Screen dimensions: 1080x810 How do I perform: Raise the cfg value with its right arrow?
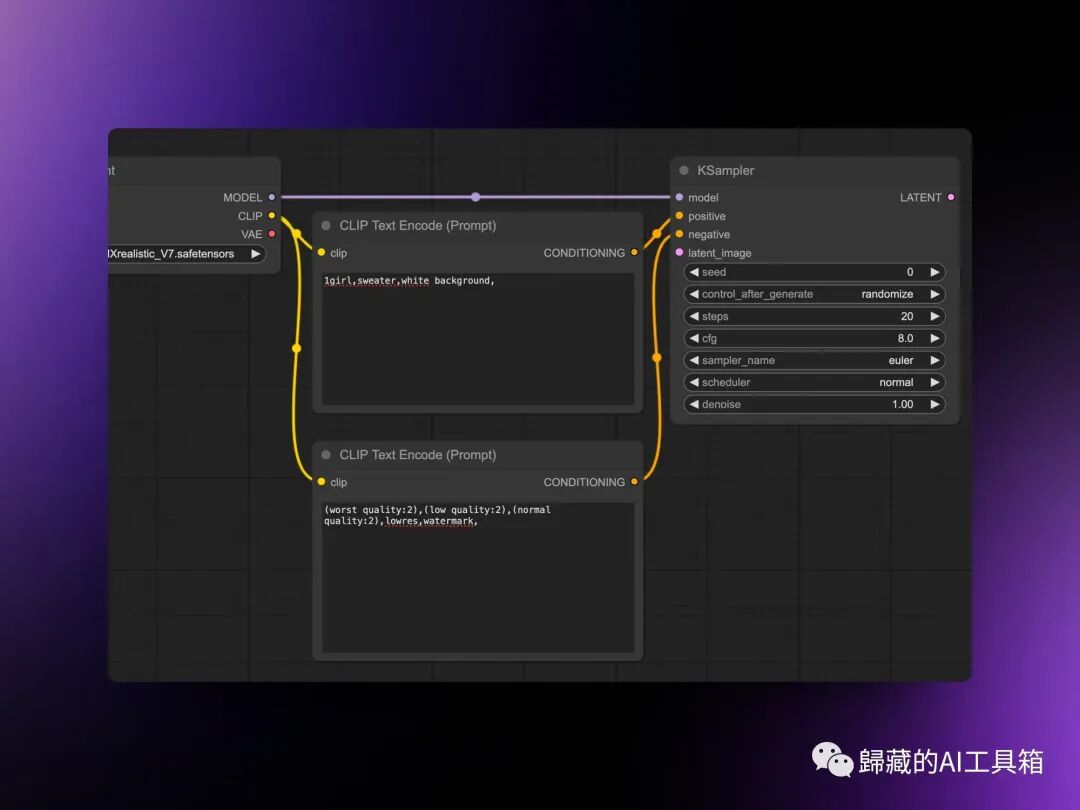point(935,338)
